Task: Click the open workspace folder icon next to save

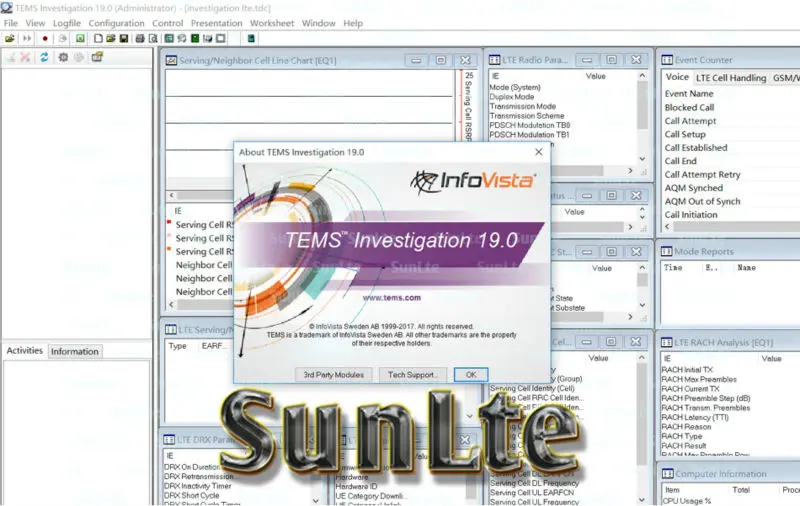Action: pos(111,39)
